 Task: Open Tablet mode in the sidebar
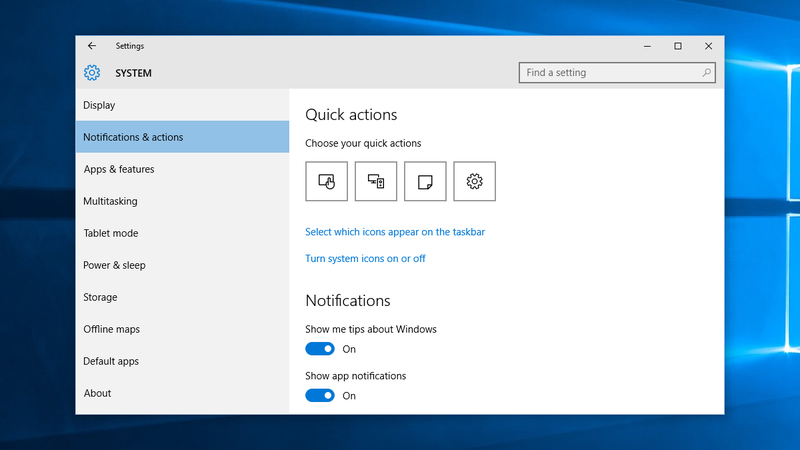click(x=182, y=233)
